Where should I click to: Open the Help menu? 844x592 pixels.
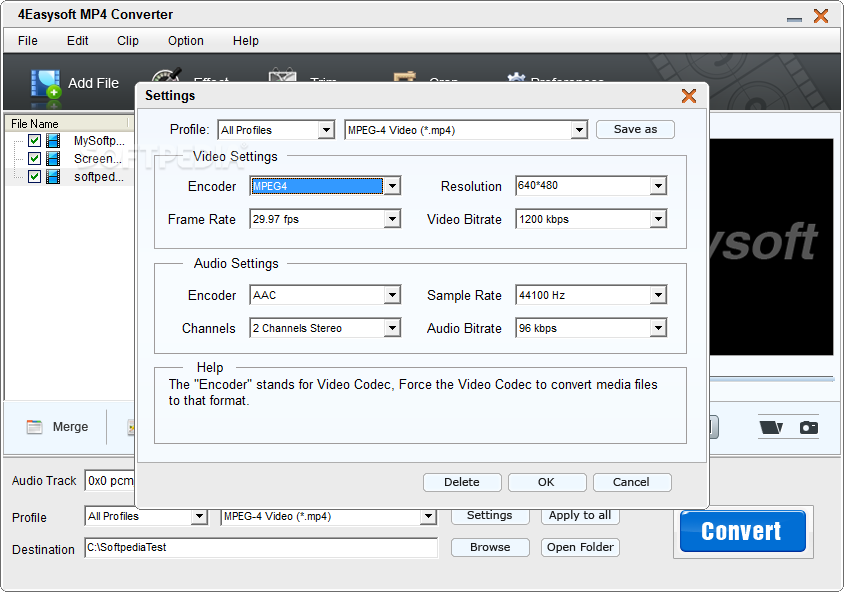pos(245,41)
